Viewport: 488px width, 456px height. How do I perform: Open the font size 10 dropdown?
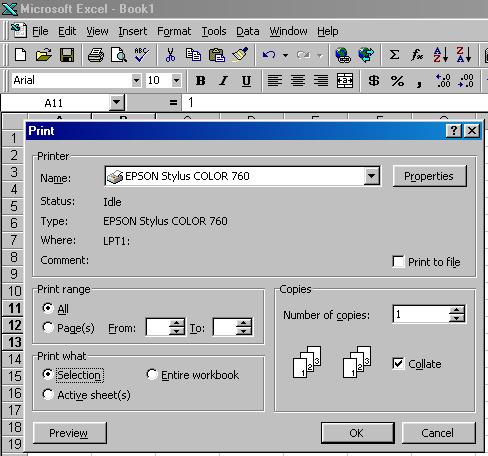click(x=176, y=80)
